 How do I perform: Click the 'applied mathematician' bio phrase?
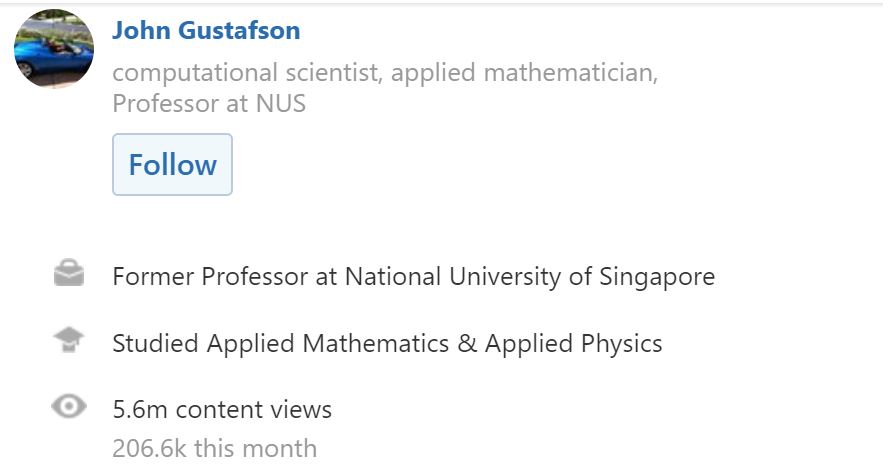(522, 73)
